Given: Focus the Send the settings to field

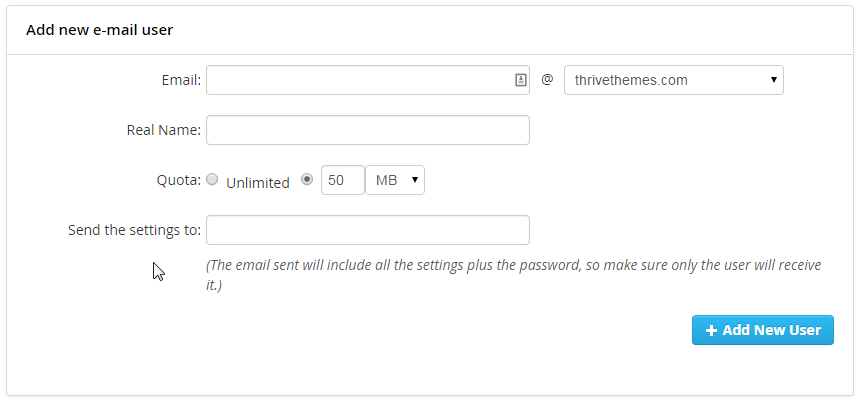Looking at the screenshot, I should (368, 230).
